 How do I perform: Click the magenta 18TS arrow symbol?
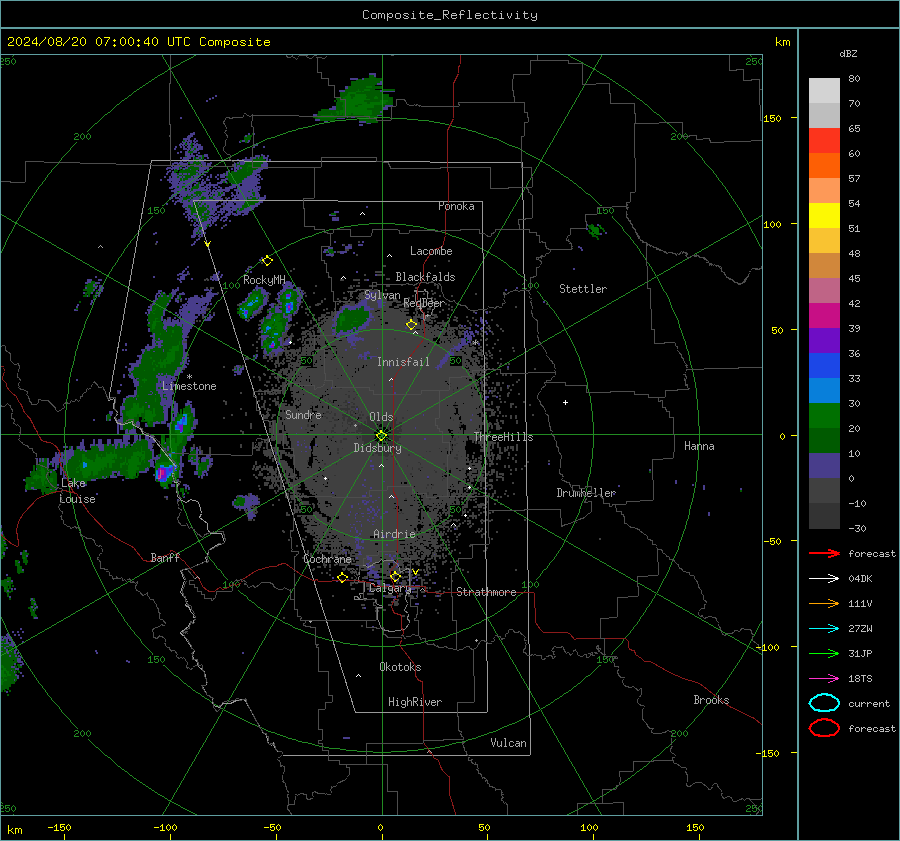tap(824, 679)
